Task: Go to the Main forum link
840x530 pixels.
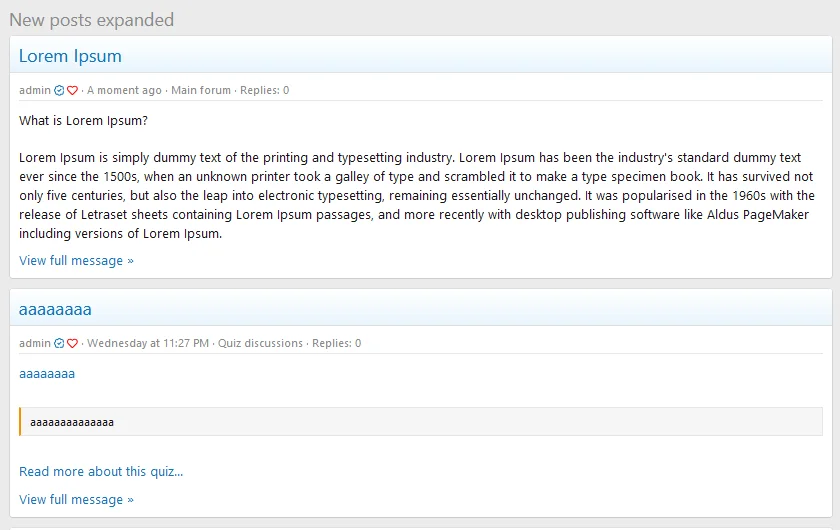Action: point(200,91)
